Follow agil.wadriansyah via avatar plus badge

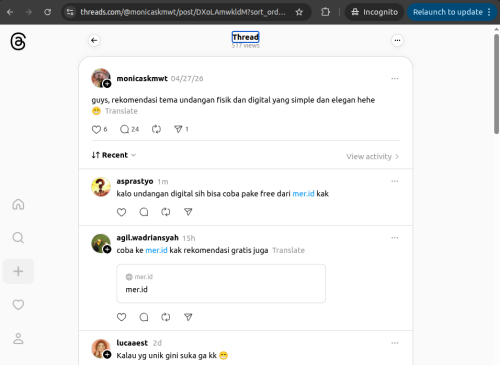pos(107,249)
